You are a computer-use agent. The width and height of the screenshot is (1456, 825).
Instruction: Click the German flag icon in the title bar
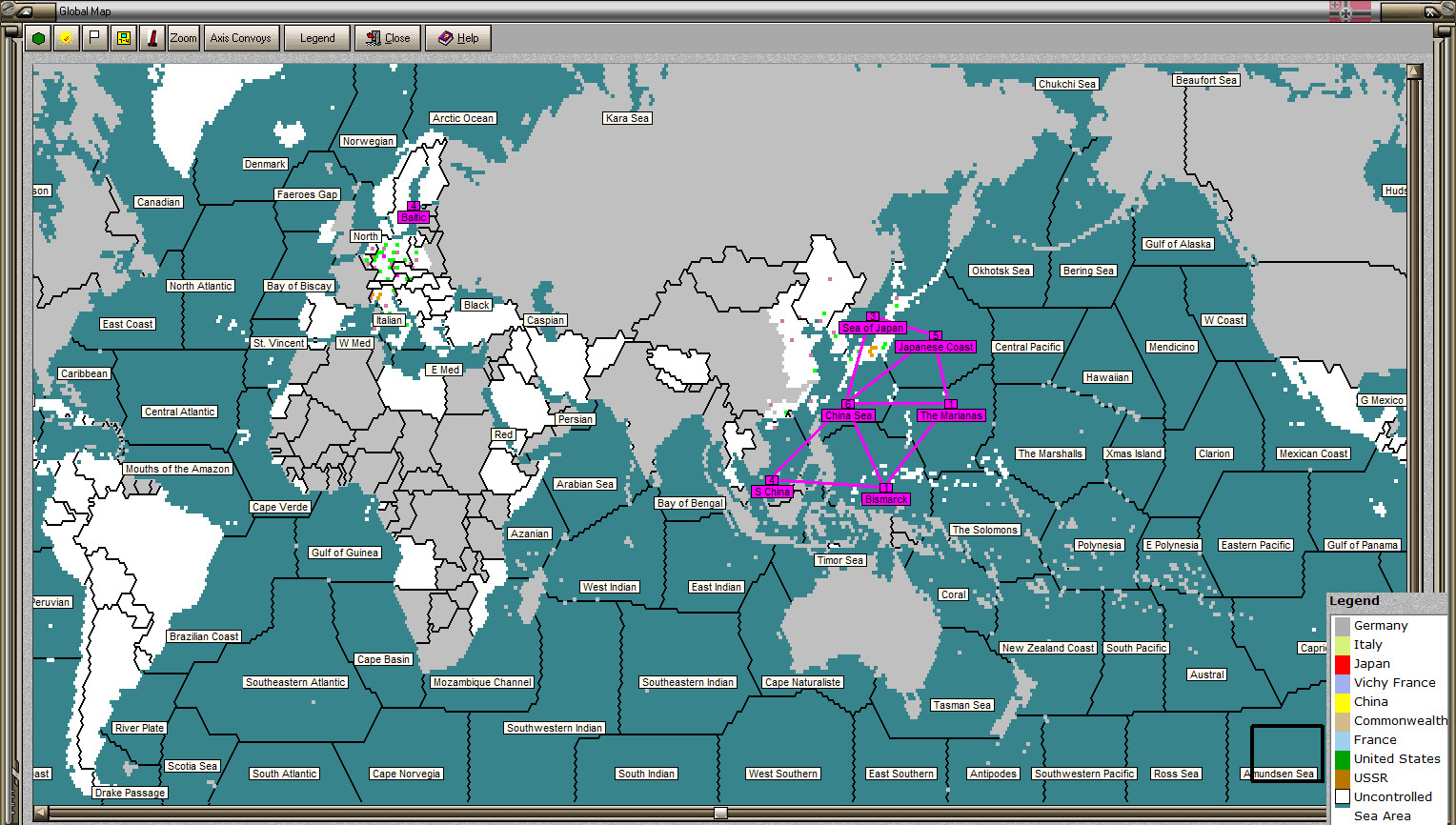tap(1350, 10)
